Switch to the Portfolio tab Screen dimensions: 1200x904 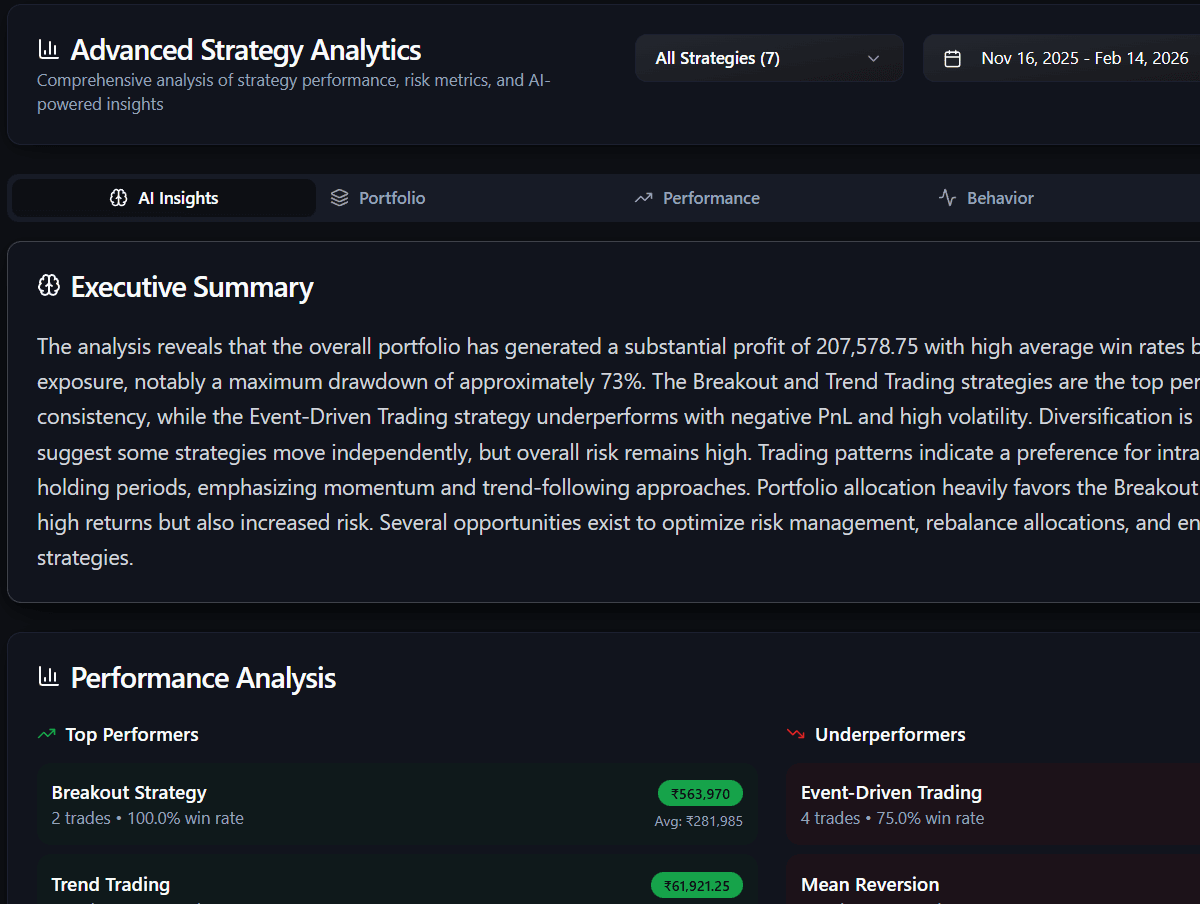click(390, 198)
